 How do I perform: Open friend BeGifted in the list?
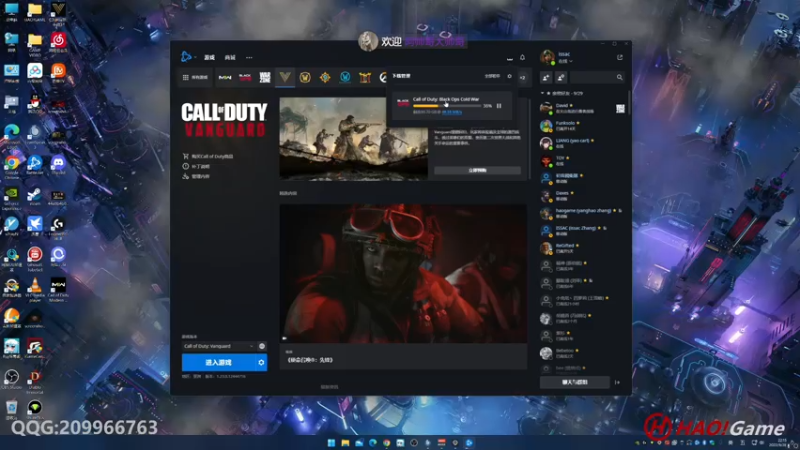[x=583, y=248]
